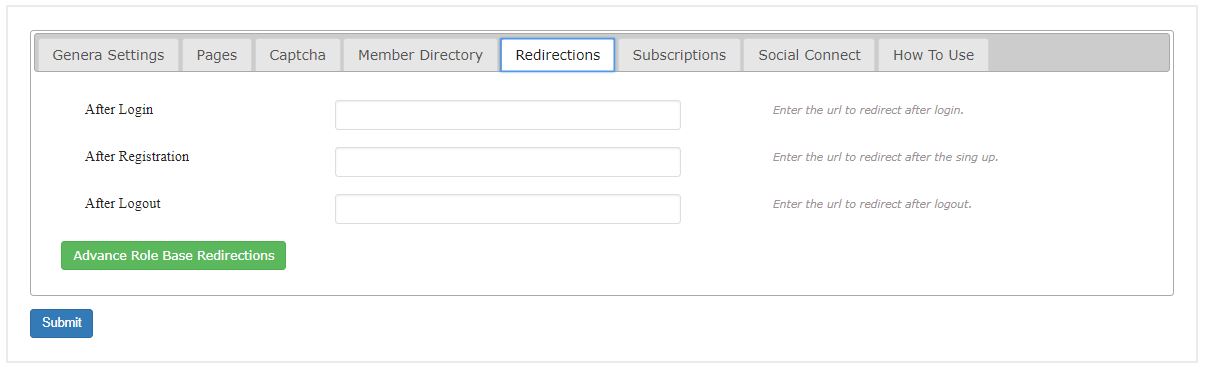This screenshot has width=1205, height=369.
Task: Switch to the Social Connect tab
Action: tap(809, 55)
